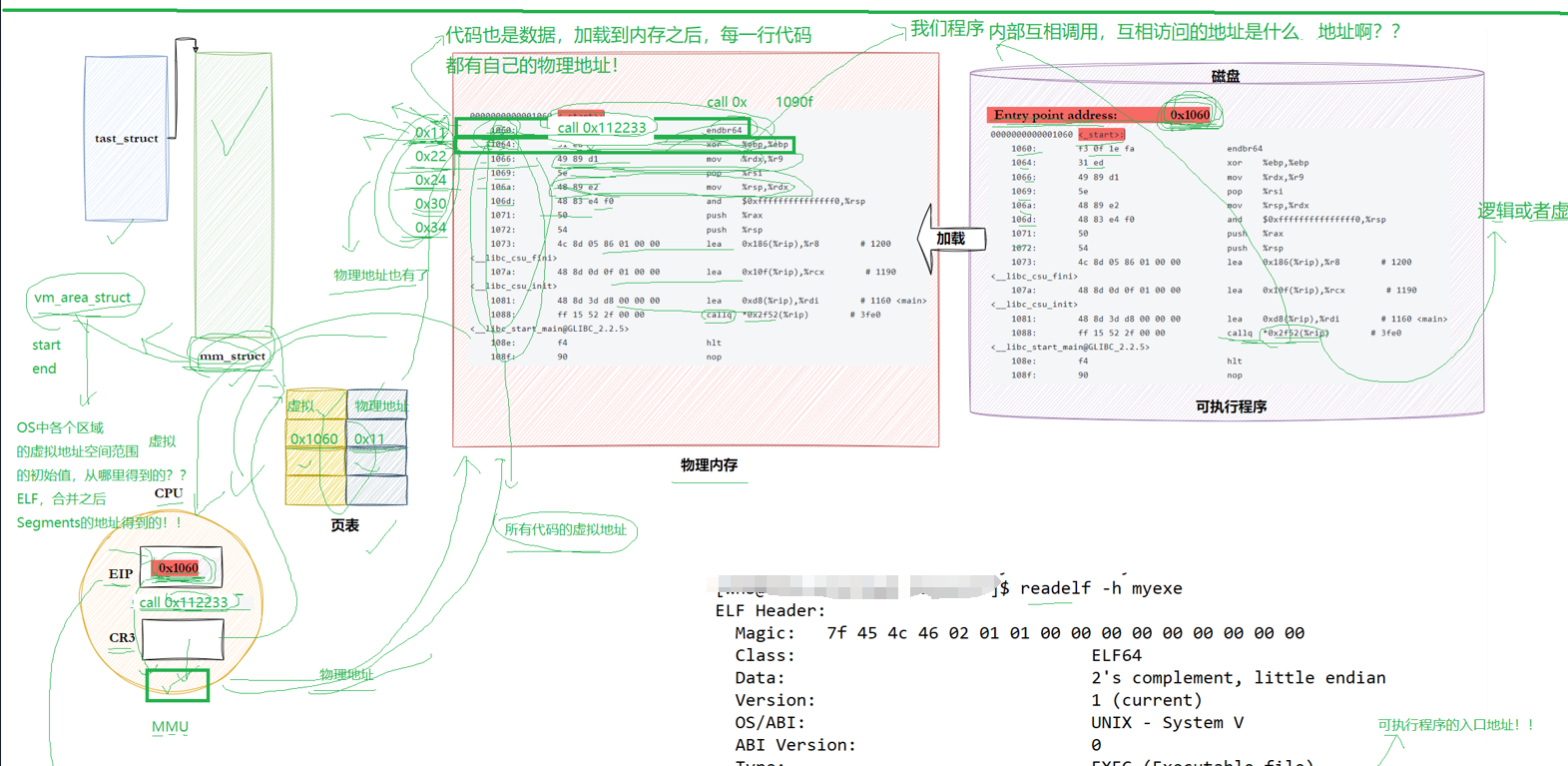Select the mm_struct label

[x=233, y=356]
